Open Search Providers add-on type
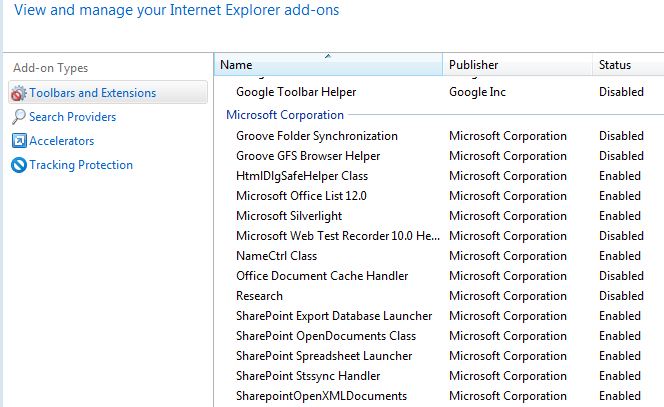 (72, 117)
